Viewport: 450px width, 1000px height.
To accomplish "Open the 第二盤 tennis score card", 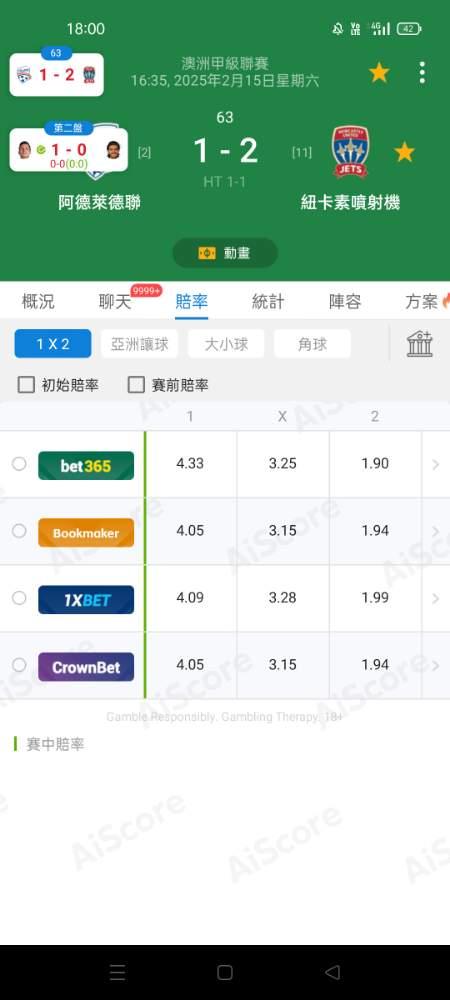I will click(x=69, y=150).
